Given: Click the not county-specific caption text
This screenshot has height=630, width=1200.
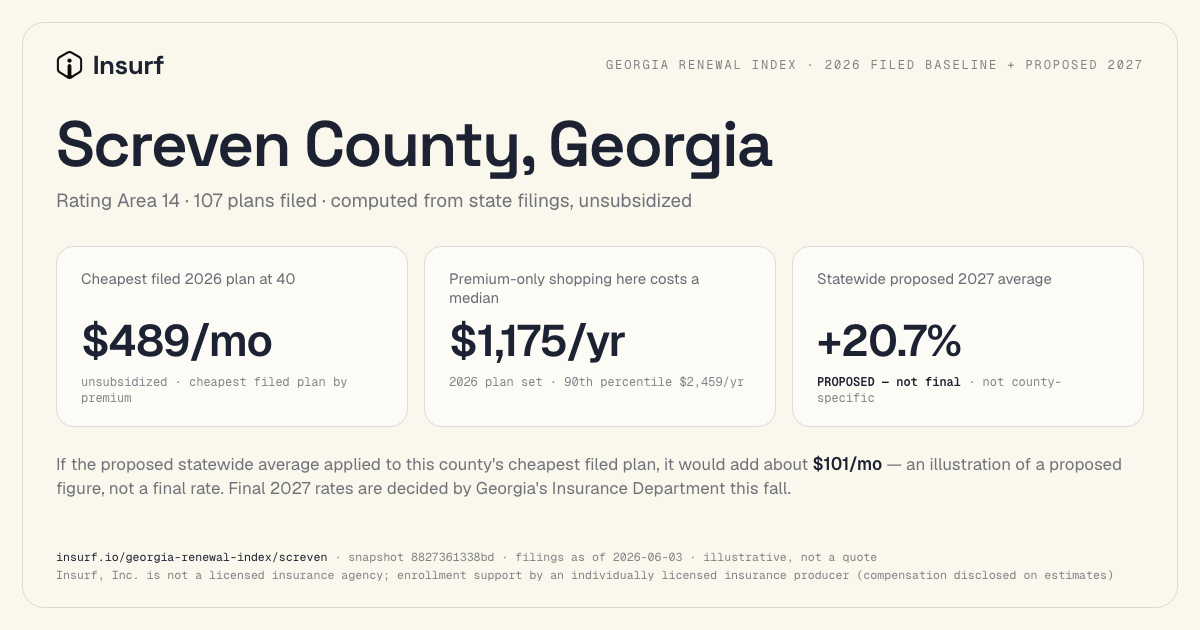Looking at the screenshot, I should pyautogui.click(x=940, y=390).
